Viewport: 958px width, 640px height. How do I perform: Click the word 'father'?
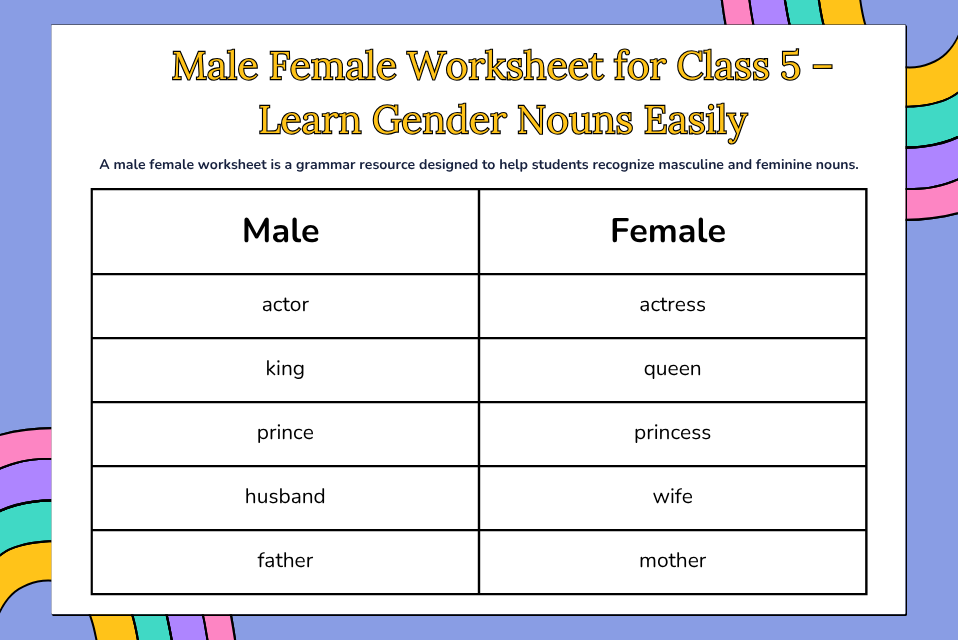point(285,561)
